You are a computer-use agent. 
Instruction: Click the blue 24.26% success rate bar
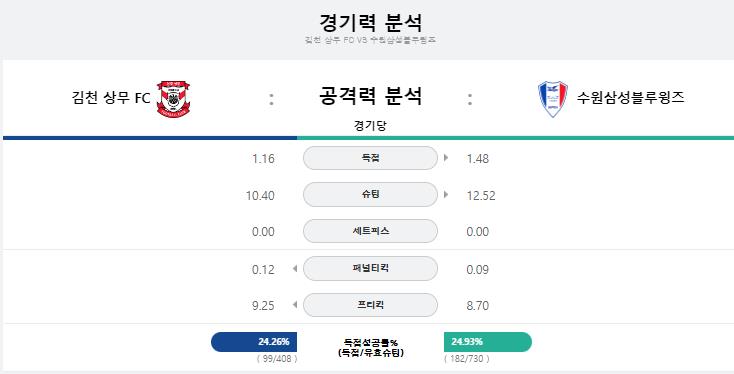[254, 342]
